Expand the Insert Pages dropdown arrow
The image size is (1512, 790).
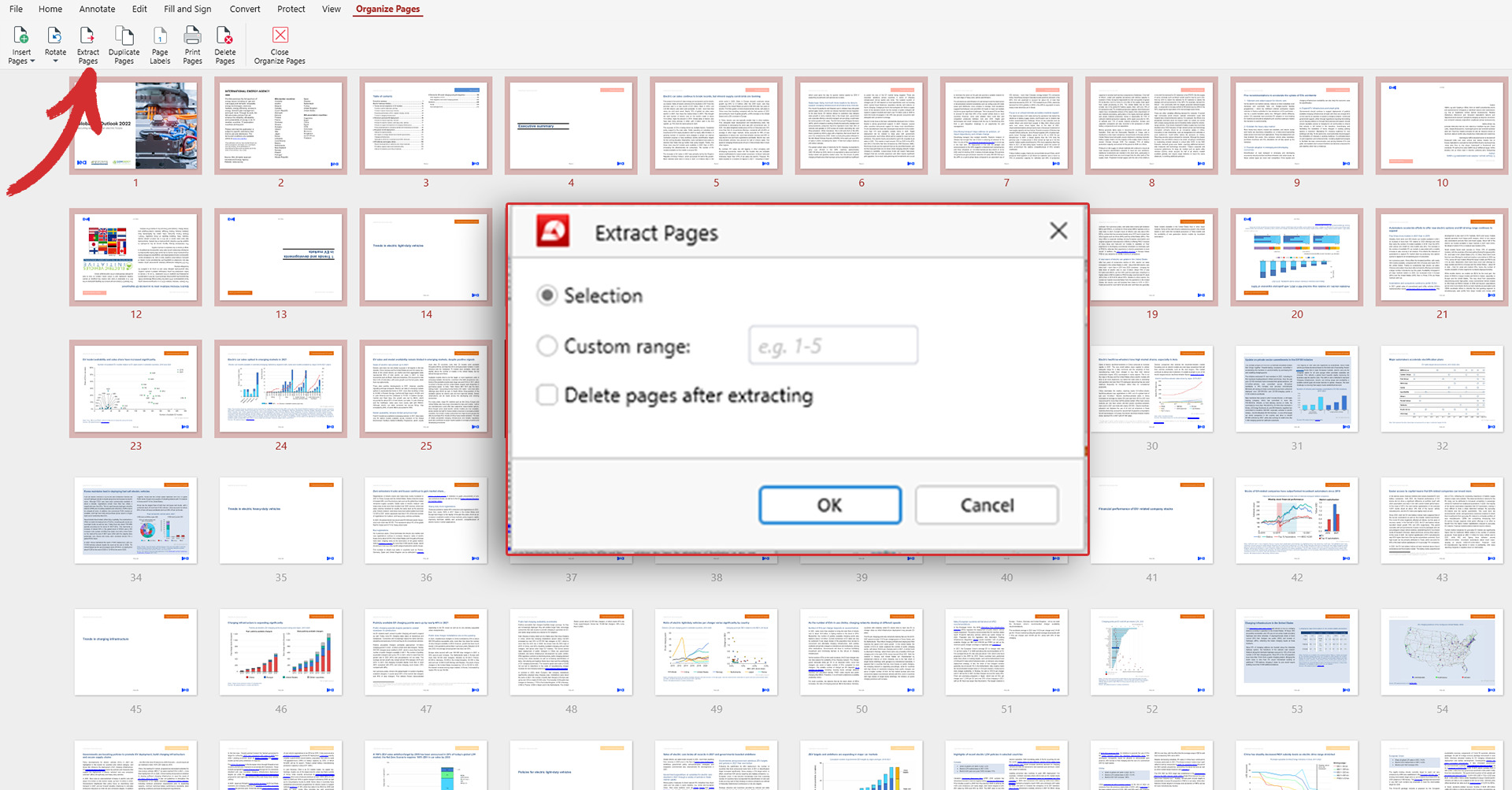pos(32,61)
